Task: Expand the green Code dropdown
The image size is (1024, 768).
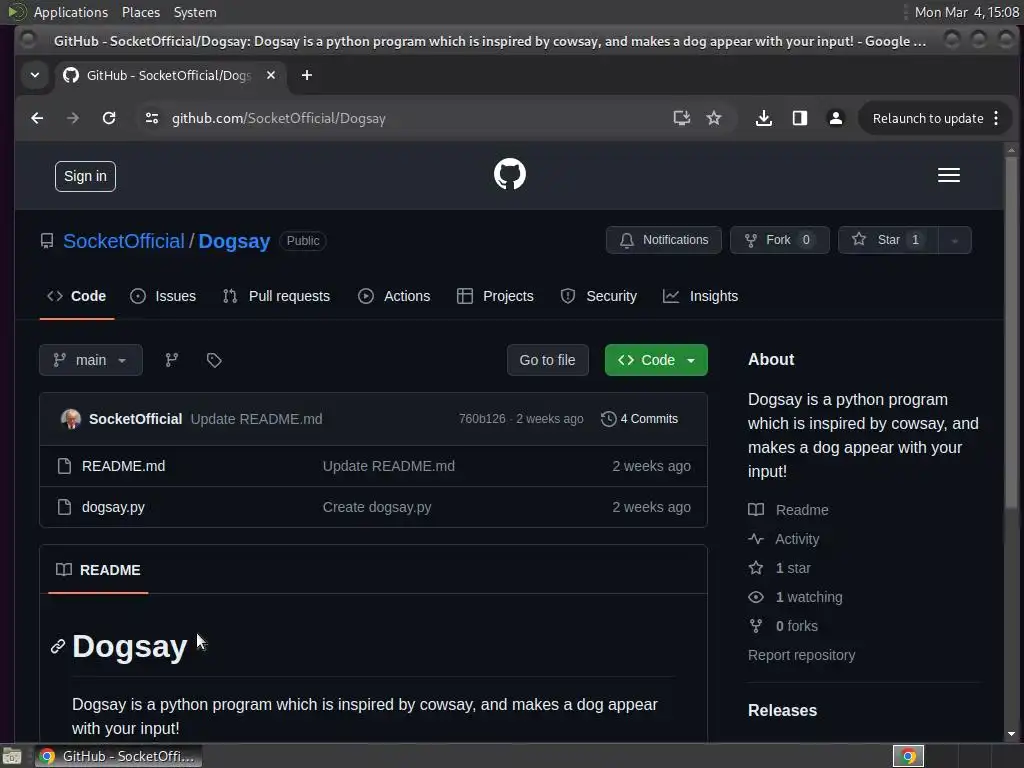Action: point(656,360)
